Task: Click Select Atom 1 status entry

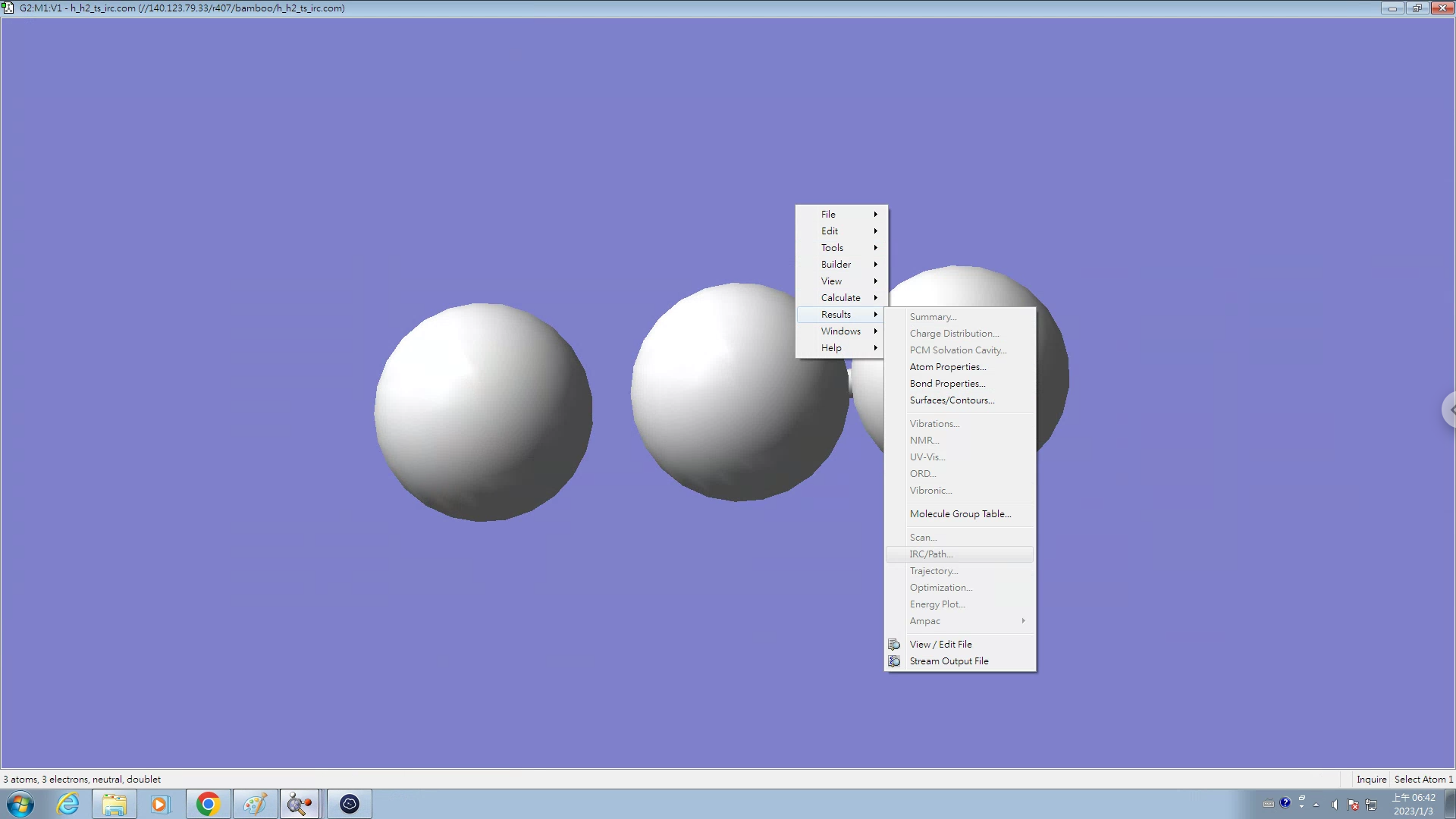Action: (1423, 780)
